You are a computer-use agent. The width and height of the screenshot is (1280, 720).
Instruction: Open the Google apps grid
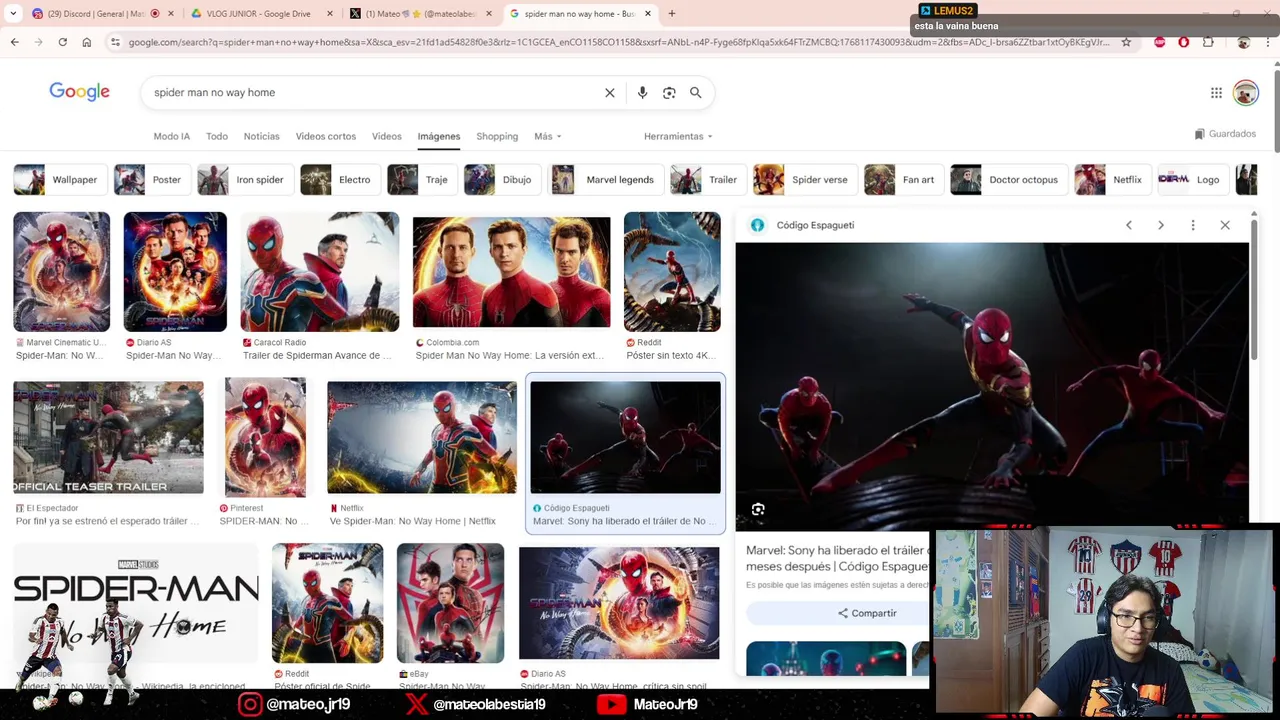coord(1216,93)
